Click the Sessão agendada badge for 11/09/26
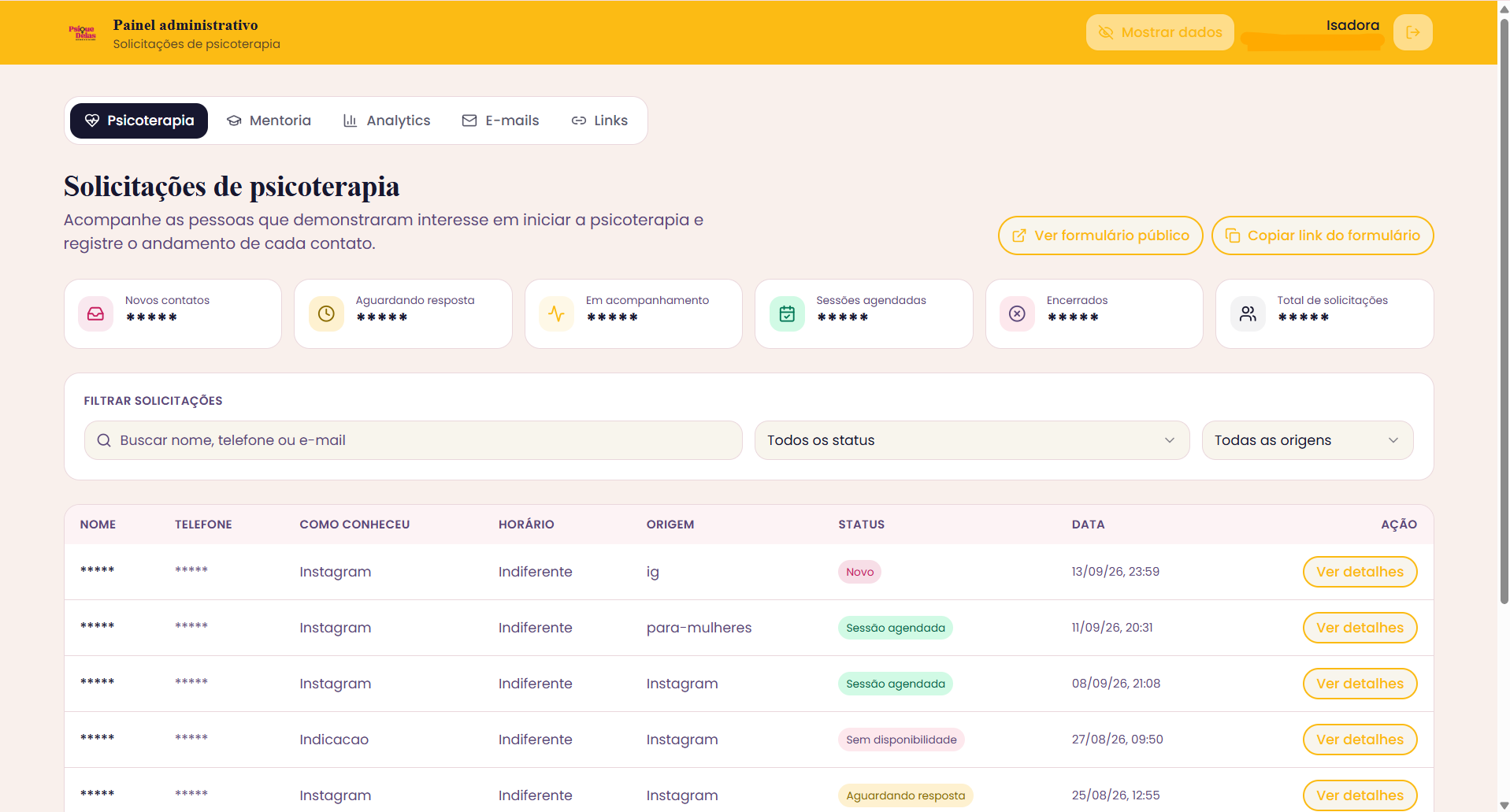 (x=895, y=628)
